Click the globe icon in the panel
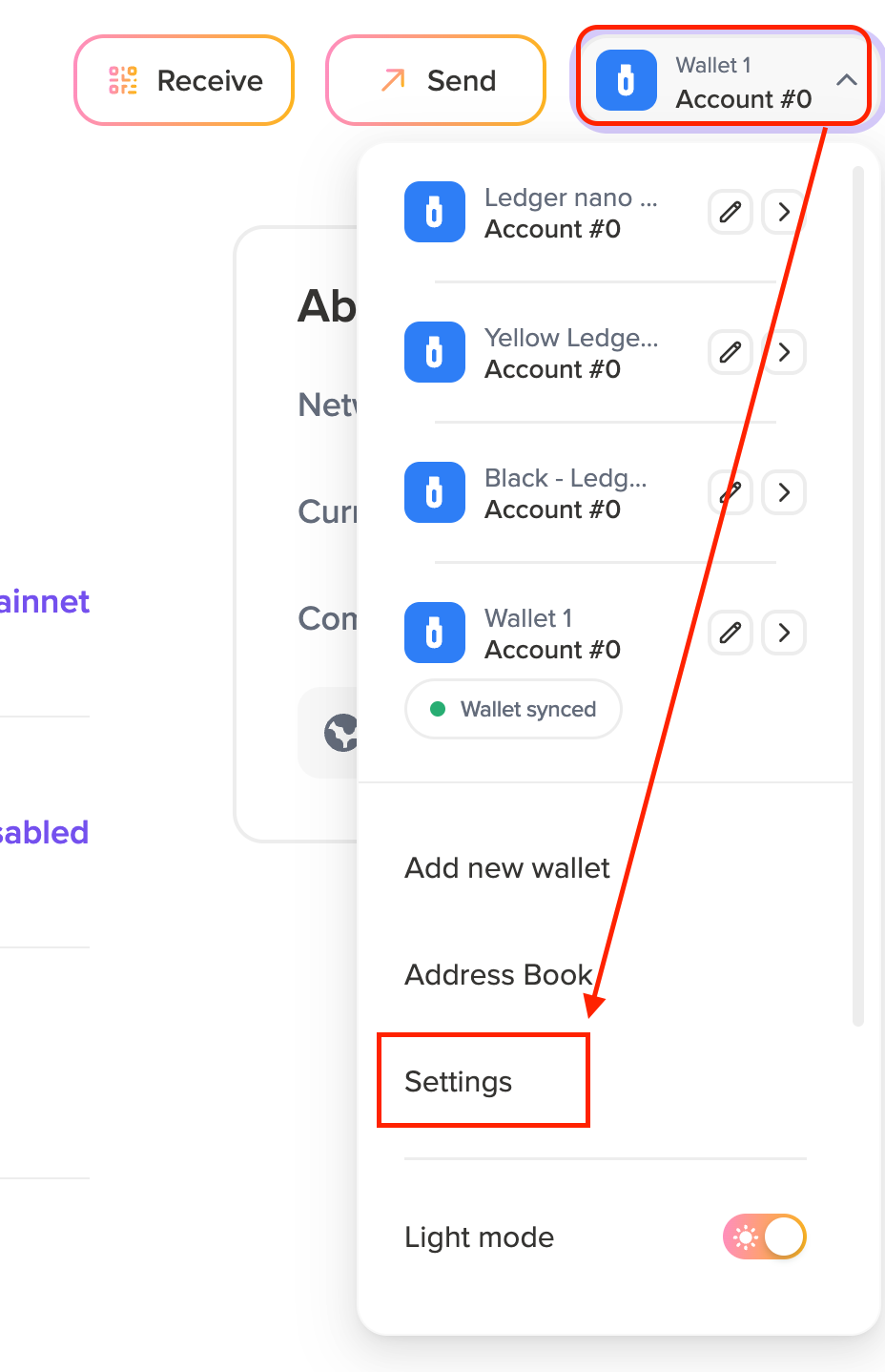This screenshot has width=885, height=1372. click(x=340, y=733)
